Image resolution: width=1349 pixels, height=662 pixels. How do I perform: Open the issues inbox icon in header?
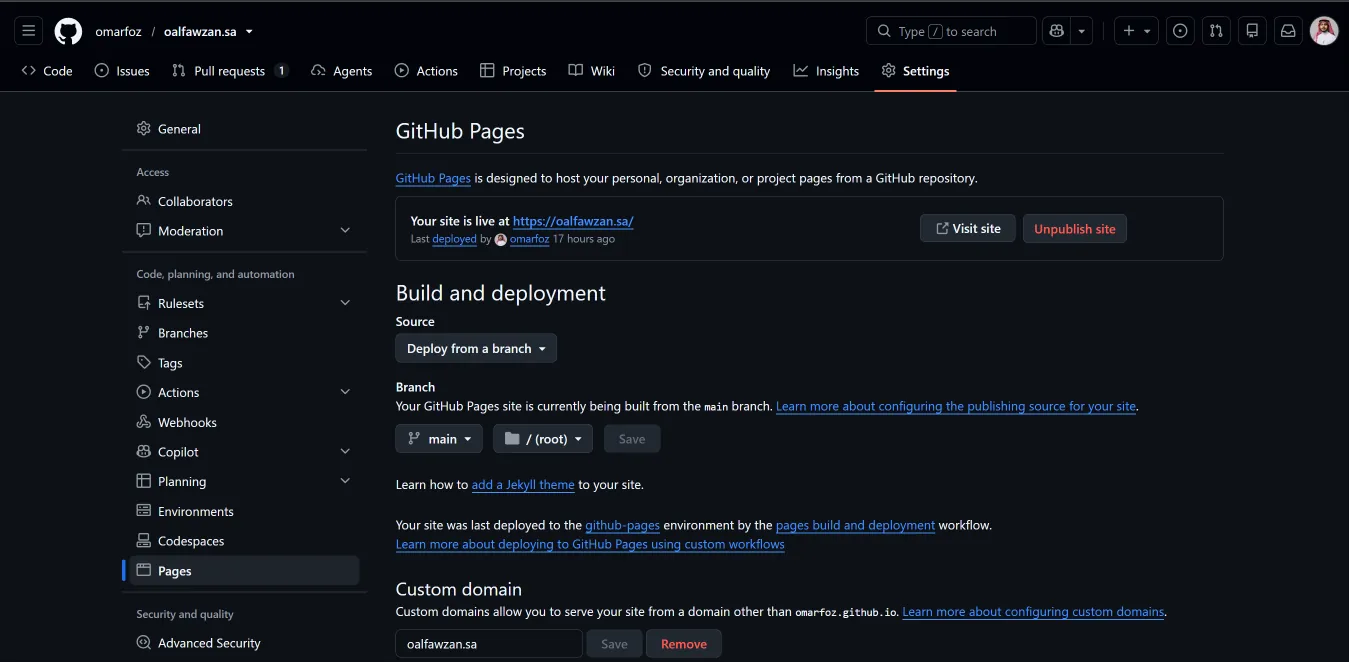pos(1180,31)
